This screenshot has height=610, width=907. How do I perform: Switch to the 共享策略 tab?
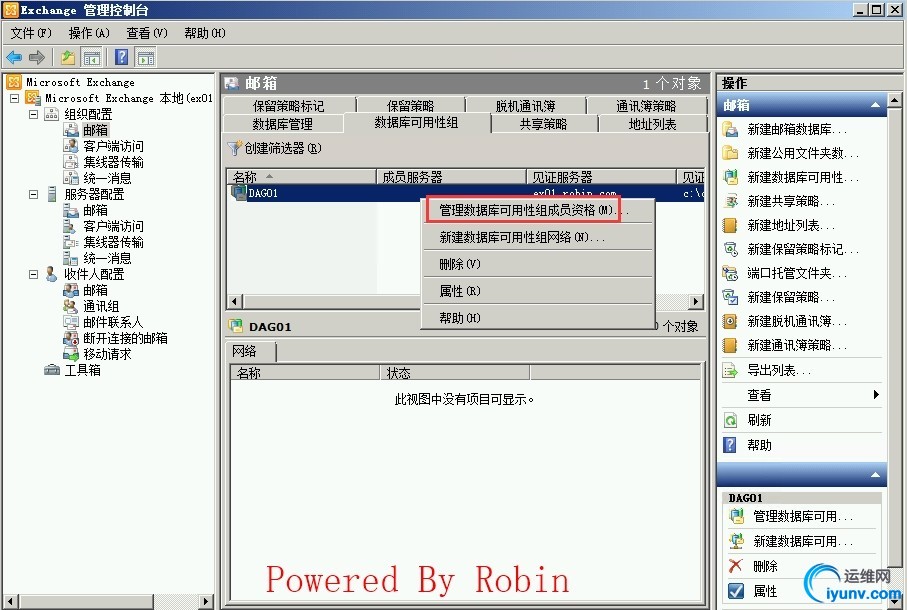pos(544,124)
